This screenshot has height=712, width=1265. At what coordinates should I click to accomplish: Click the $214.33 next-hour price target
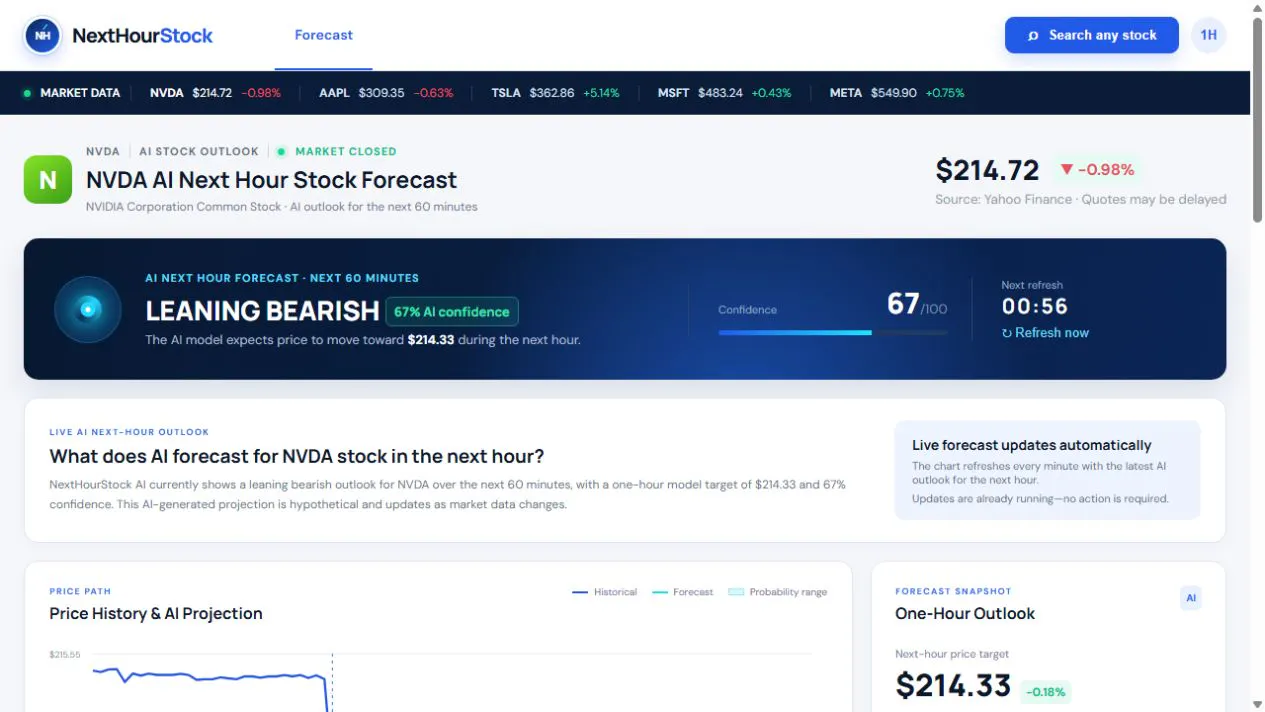pos(953,686)
